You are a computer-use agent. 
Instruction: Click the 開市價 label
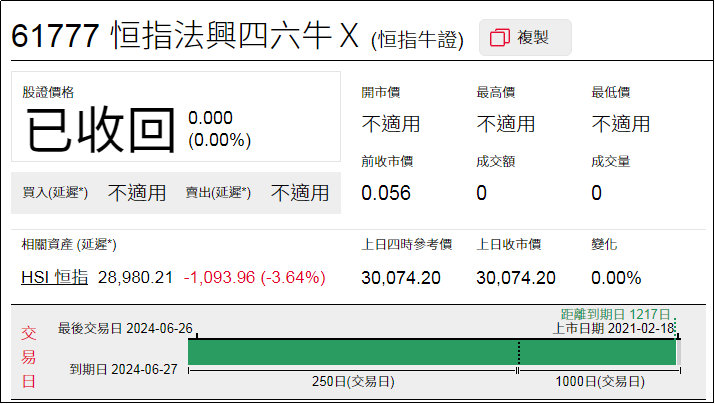pyautogui.click(x=381, y=92)
